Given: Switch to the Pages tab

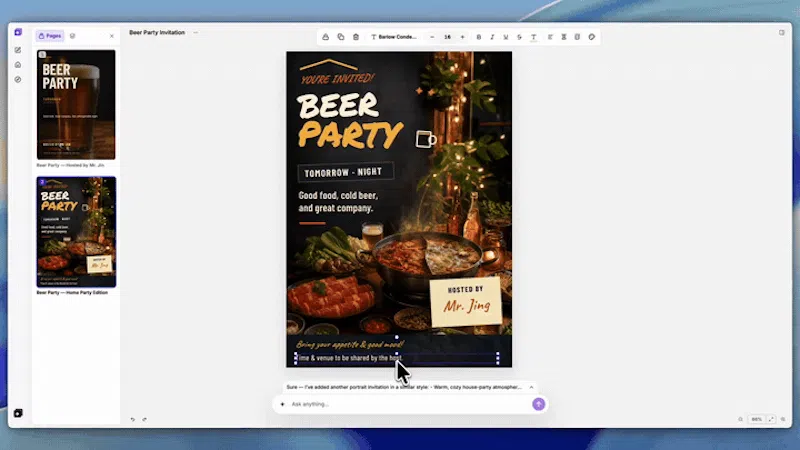Looking at the screenshot, I should pos(50,36).
